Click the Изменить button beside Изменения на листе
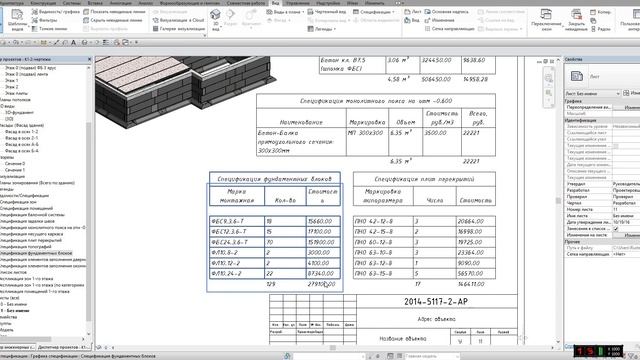The width and height of the screenshot is (640, 360). (x=631, y=235)
